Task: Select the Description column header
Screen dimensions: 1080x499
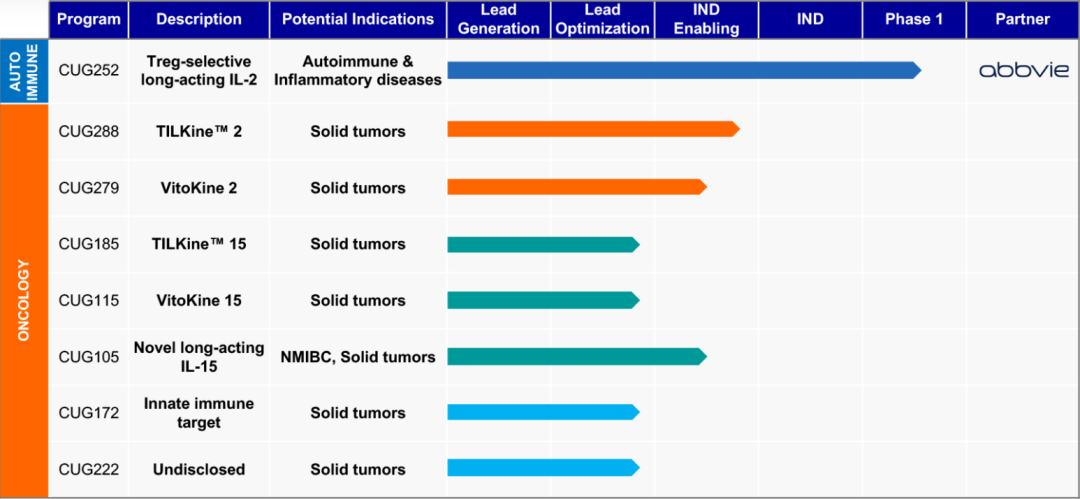Action: point(199,19)
